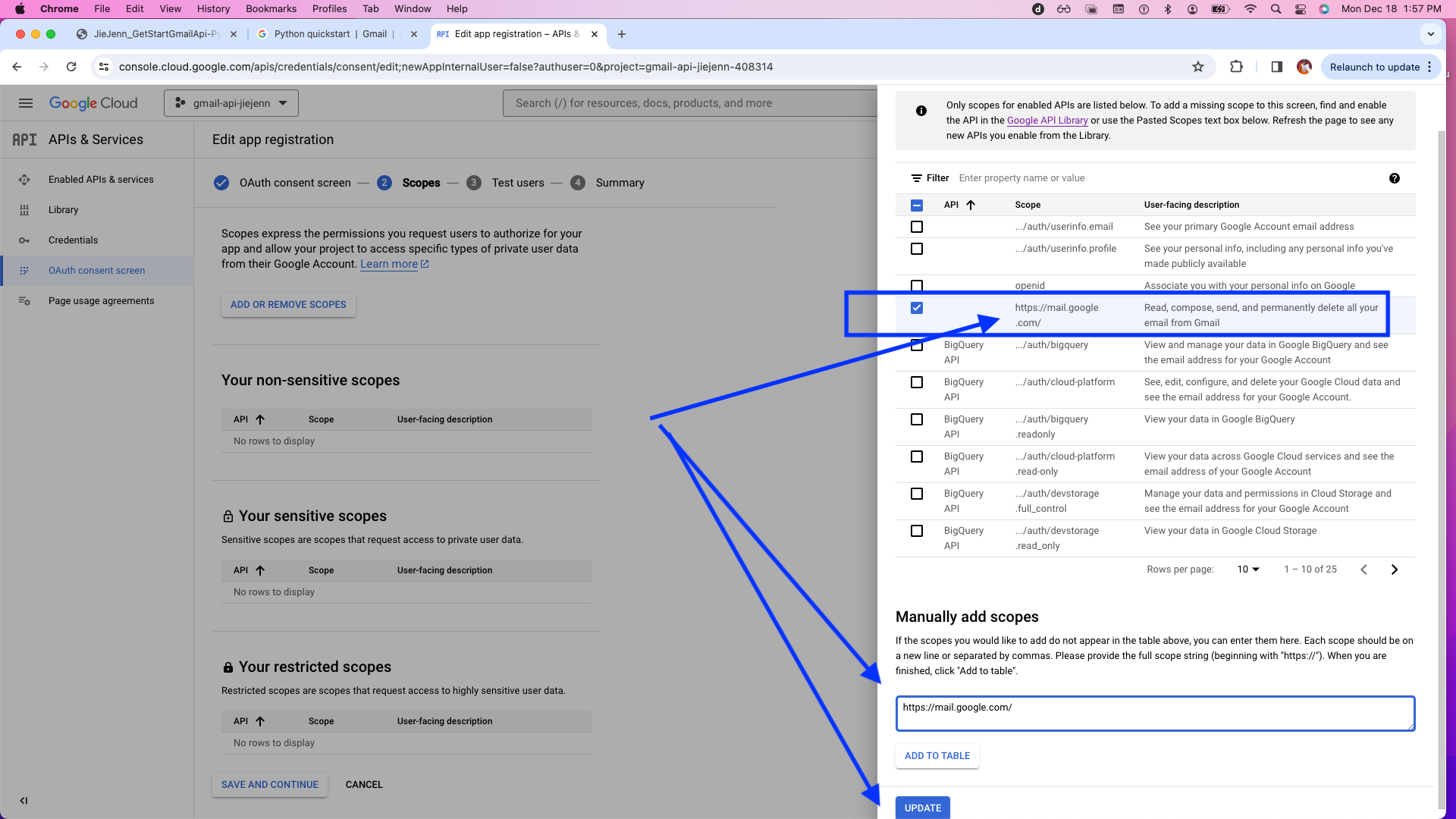Click the Enabled APIs & services icon
Viewport: 1456px width, 819px height.
point(24,180)
